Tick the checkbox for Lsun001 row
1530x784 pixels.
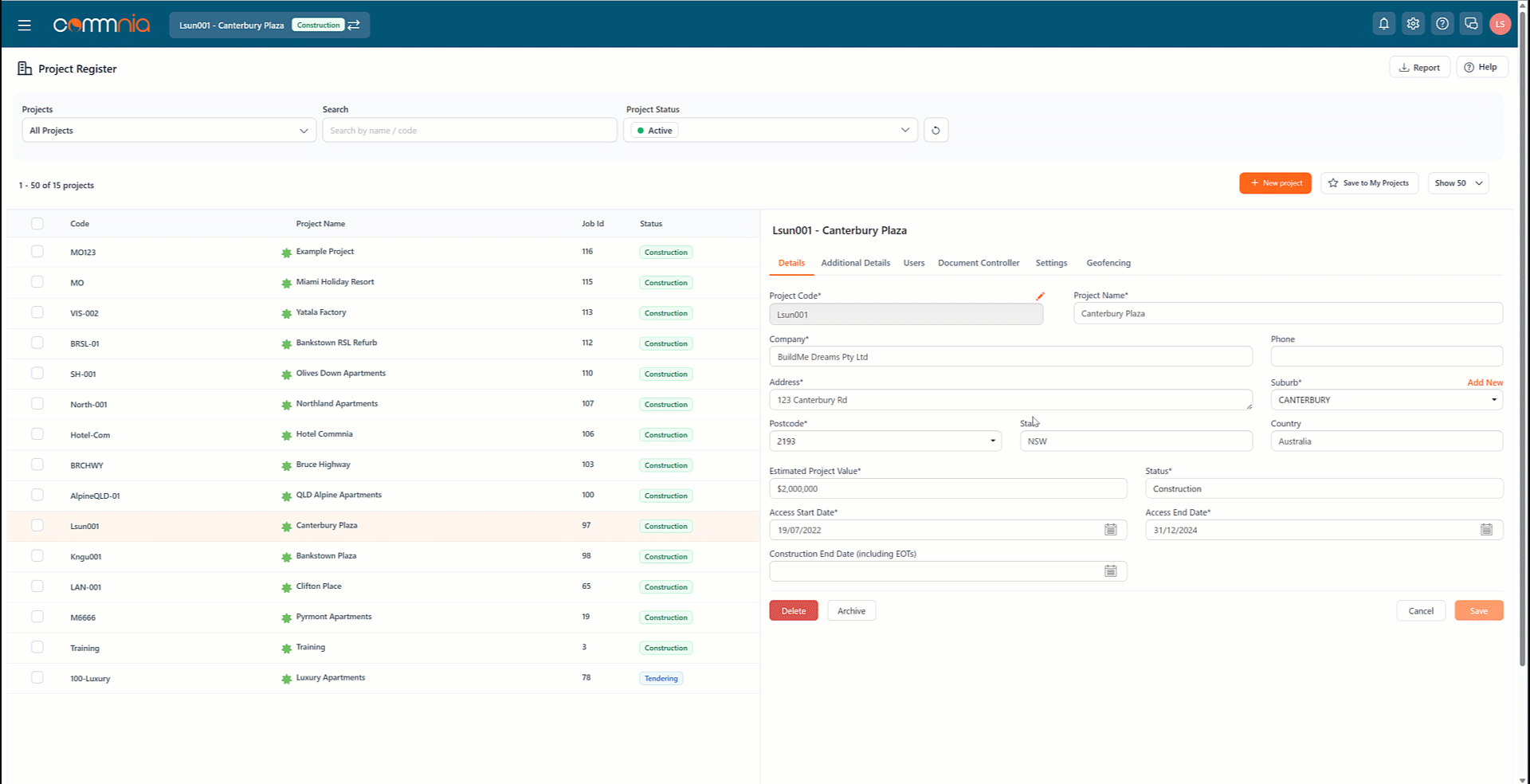tap(37, 525)
